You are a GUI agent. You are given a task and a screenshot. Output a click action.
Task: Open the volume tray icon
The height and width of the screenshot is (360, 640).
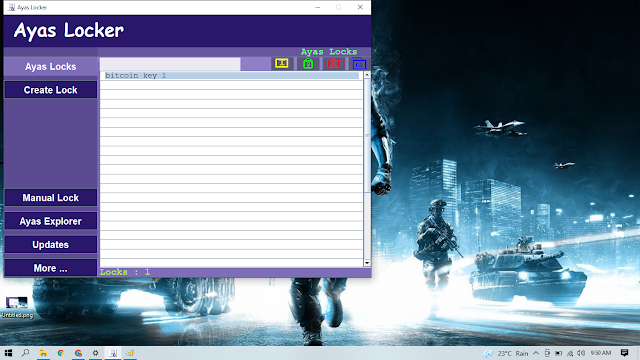(x=581, y=353)
